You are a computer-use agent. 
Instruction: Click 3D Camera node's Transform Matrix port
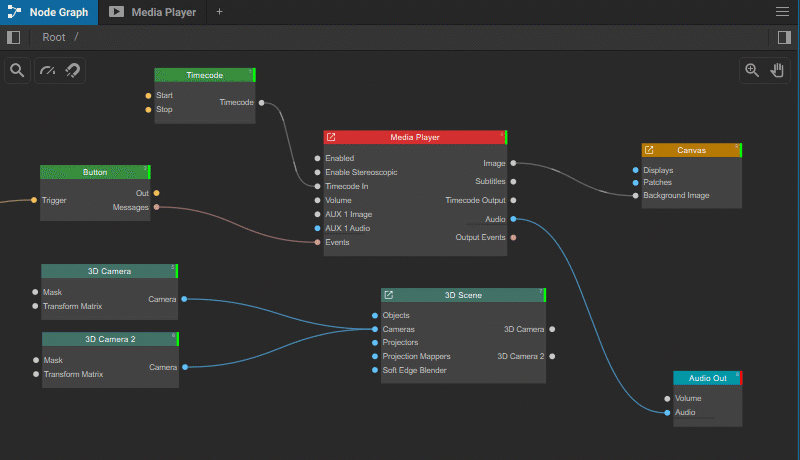pos(35,306)
